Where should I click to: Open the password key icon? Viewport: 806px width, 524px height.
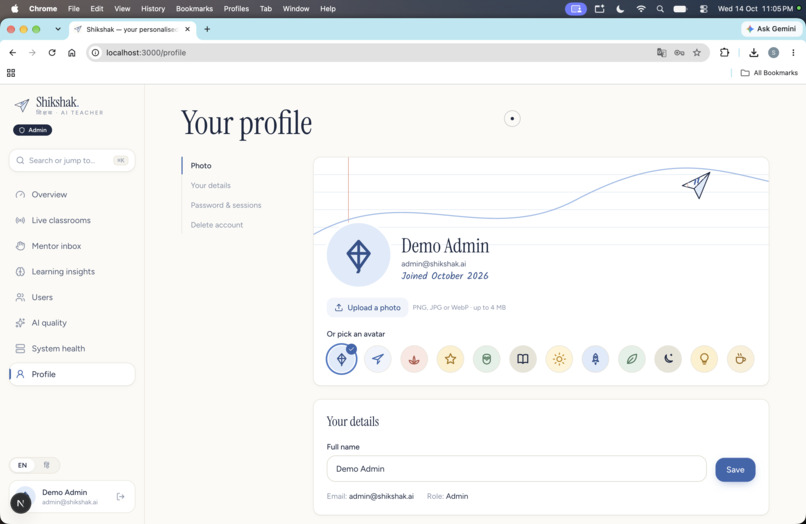(679, 52)
